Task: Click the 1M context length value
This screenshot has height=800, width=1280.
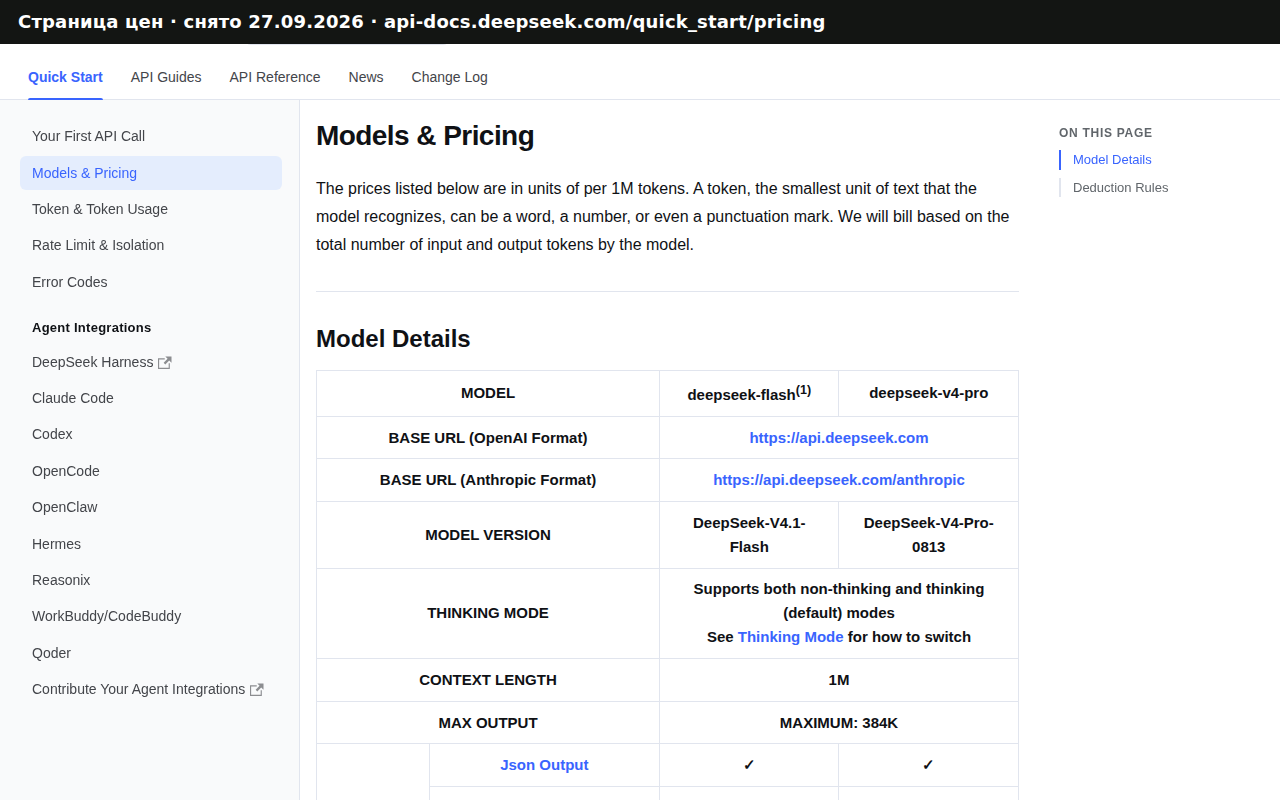Action: point(839,680)
